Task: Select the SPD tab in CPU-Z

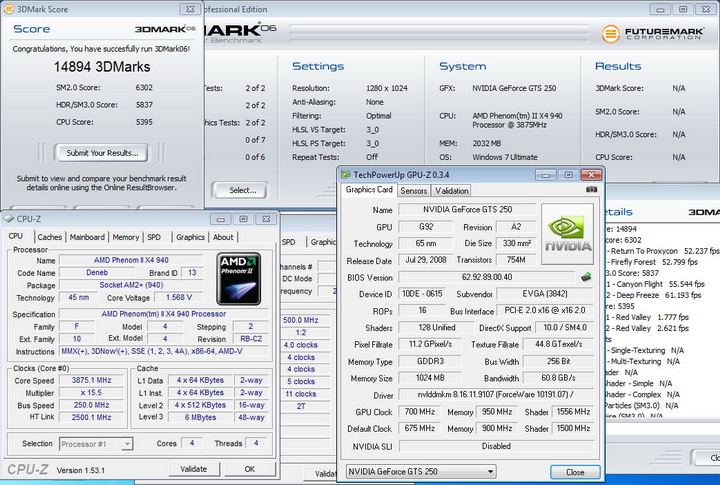Action: 154,237
